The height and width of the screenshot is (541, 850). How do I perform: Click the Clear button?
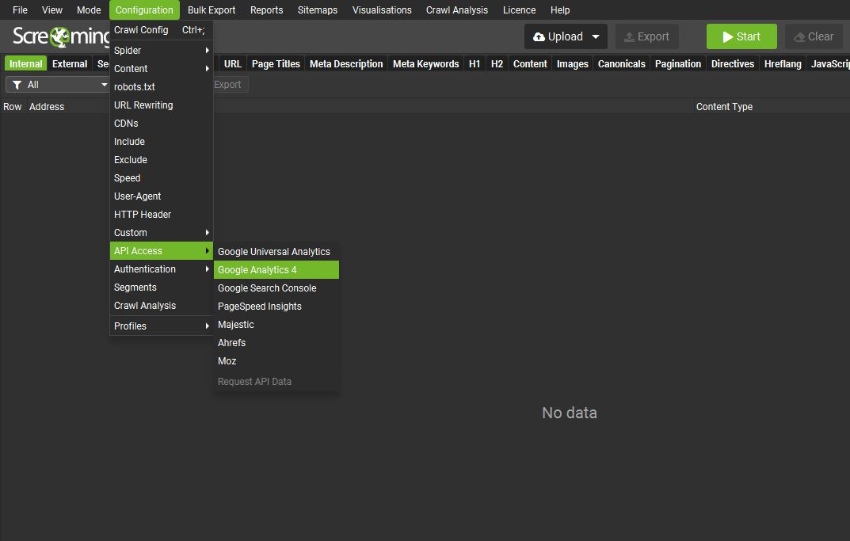(814, 37)
